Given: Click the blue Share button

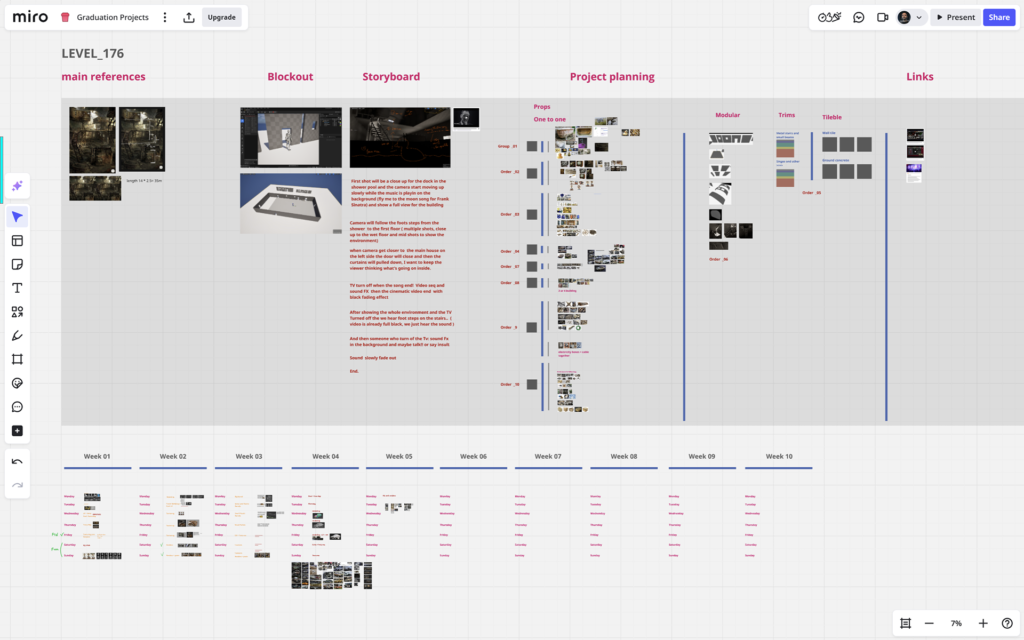Looking at the screenshot, I should (999, 17).
